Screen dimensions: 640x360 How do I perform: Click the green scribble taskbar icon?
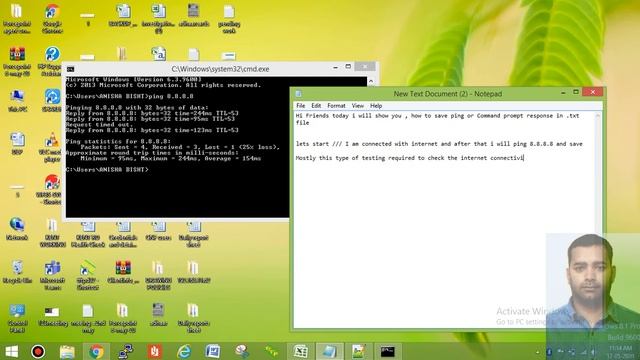(x=271, y=351)
